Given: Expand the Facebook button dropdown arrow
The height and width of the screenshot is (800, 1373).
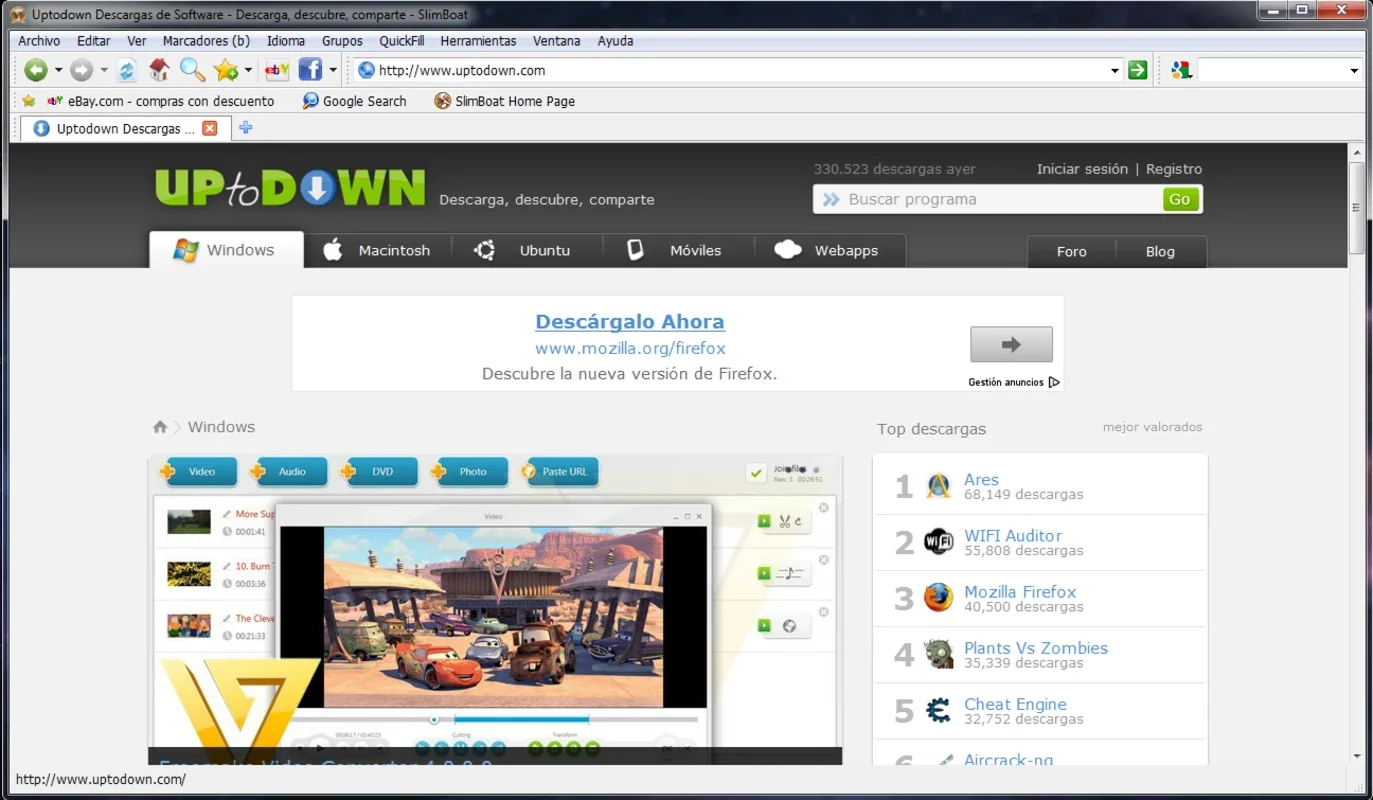Looking at the screenshot, I should [x=333, y=70].
